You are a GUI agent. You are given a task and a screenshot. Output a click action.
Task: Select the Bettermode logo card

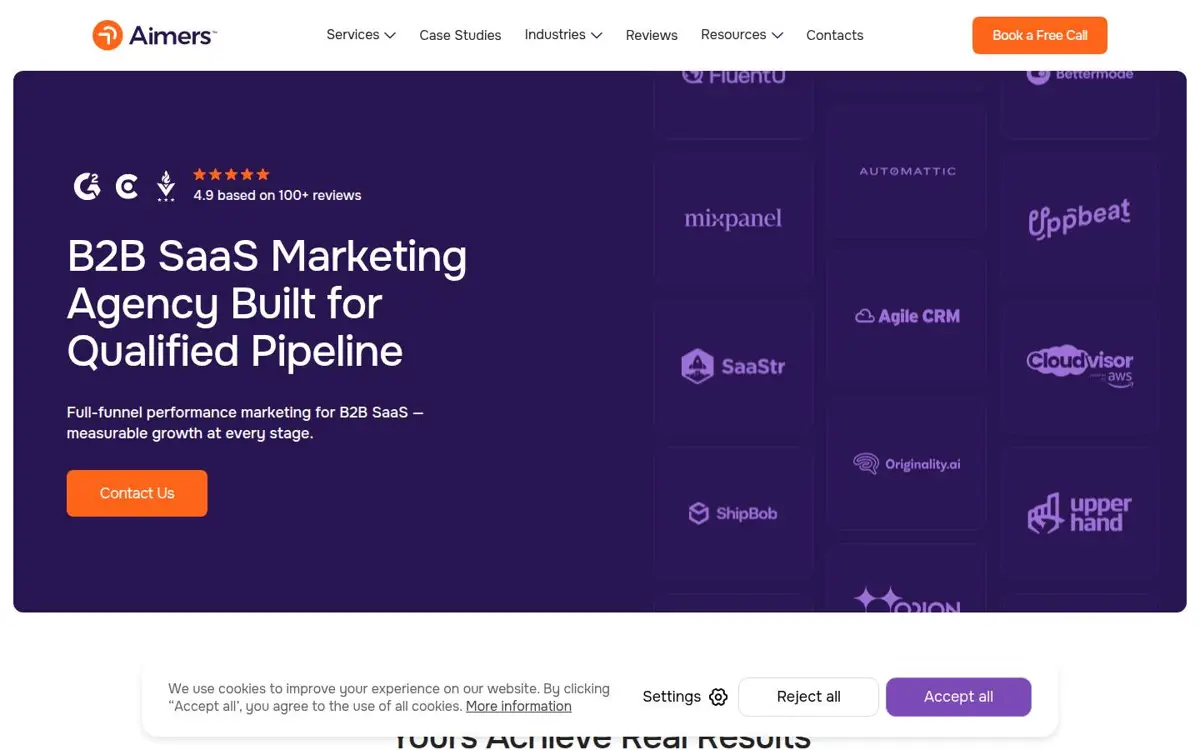click(1080, 103)
